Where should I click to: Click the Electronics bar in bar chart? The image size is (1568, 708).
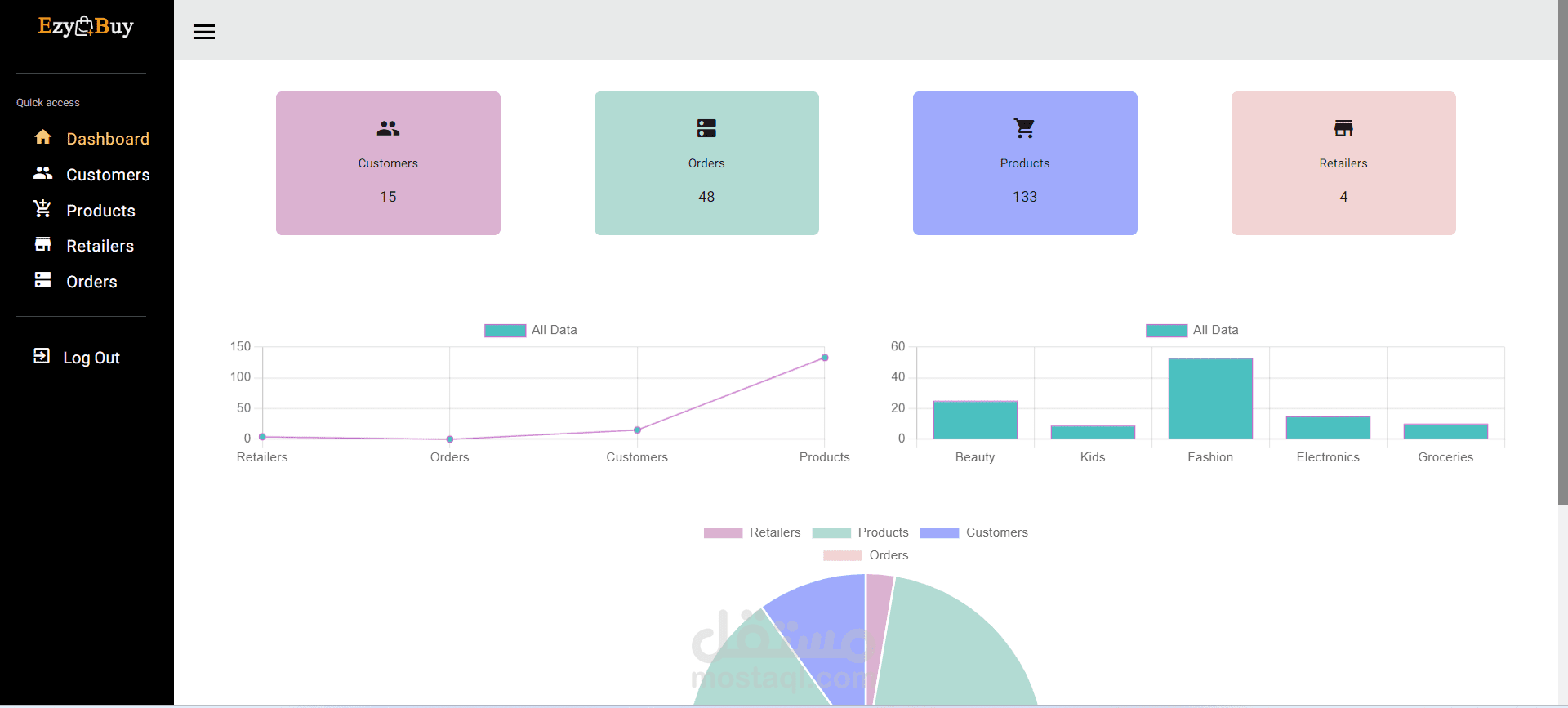(x=1328, y=428)
